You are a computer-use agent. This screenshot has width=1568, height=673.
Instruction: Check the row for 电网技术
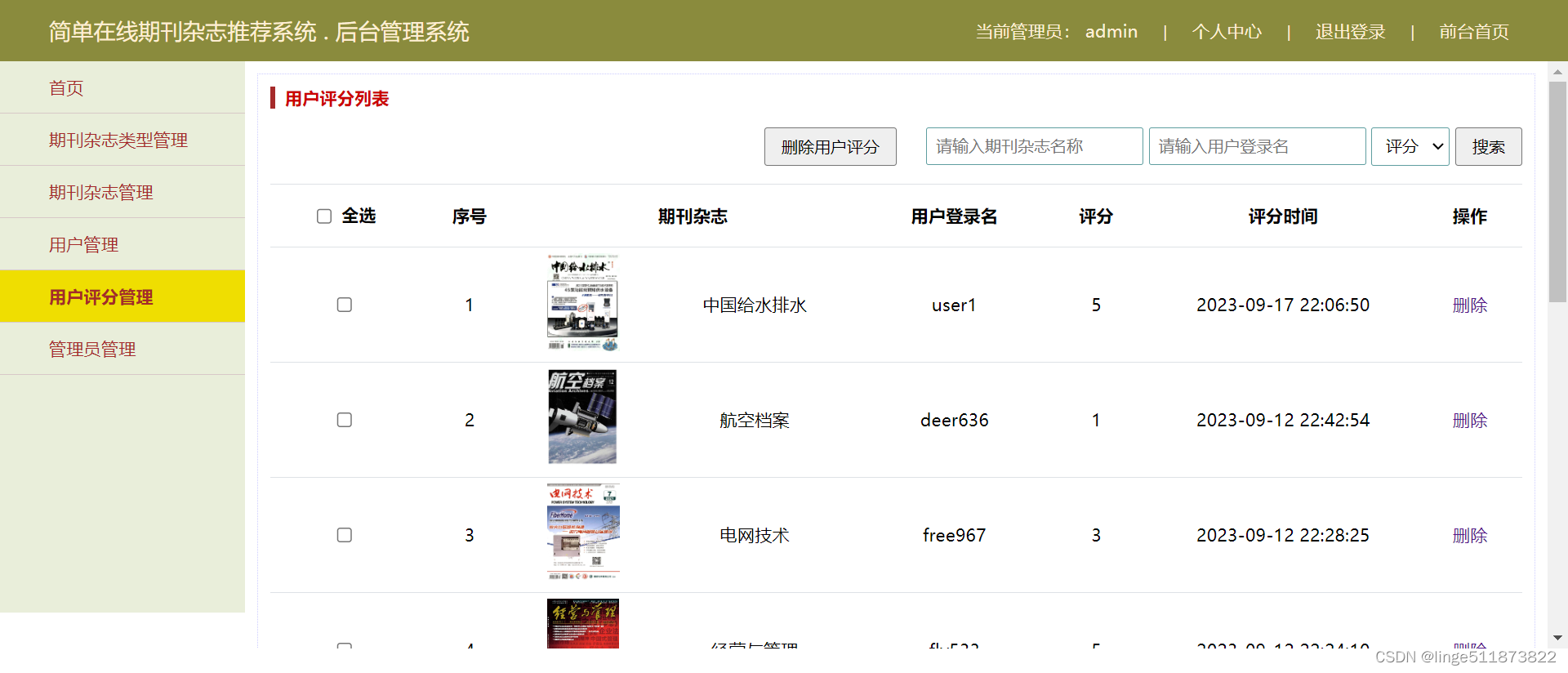345,535
